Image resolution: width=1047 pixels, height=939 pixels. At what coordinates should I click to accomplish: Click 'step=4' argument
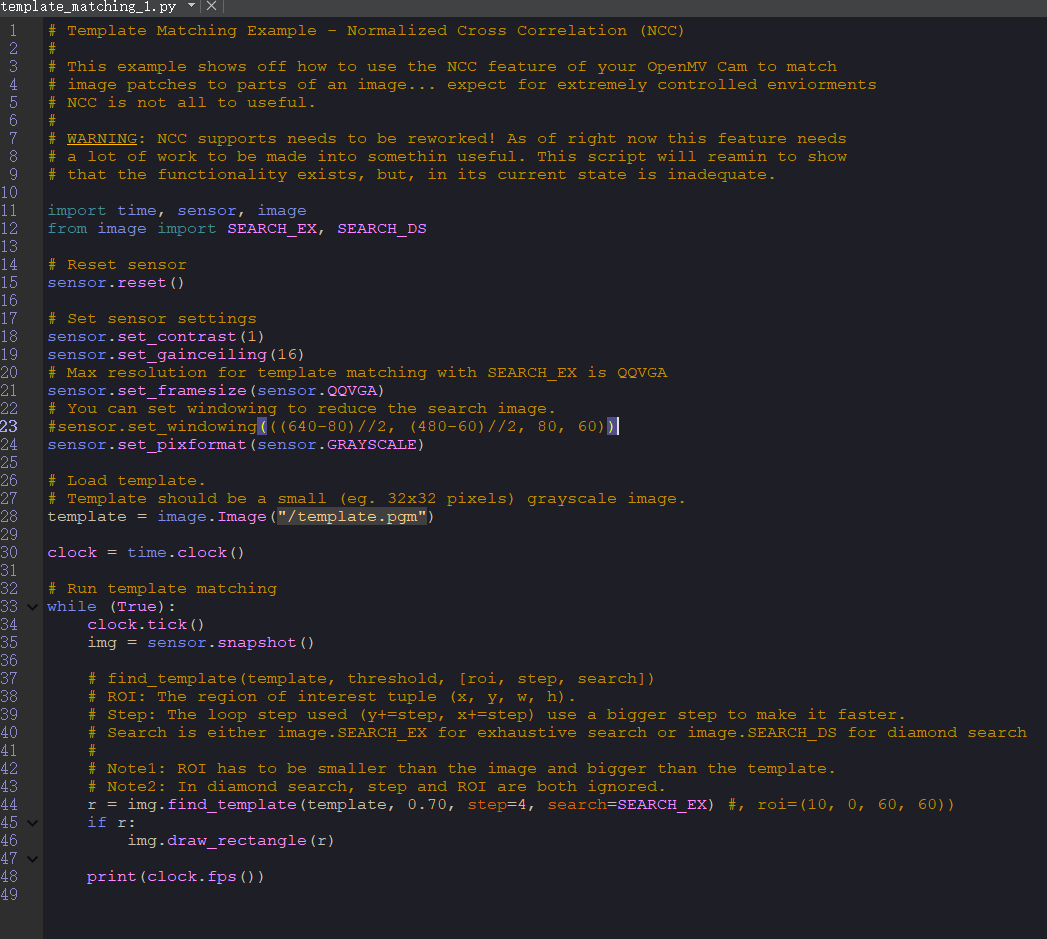pyautogui.click(x=497, y=805)
